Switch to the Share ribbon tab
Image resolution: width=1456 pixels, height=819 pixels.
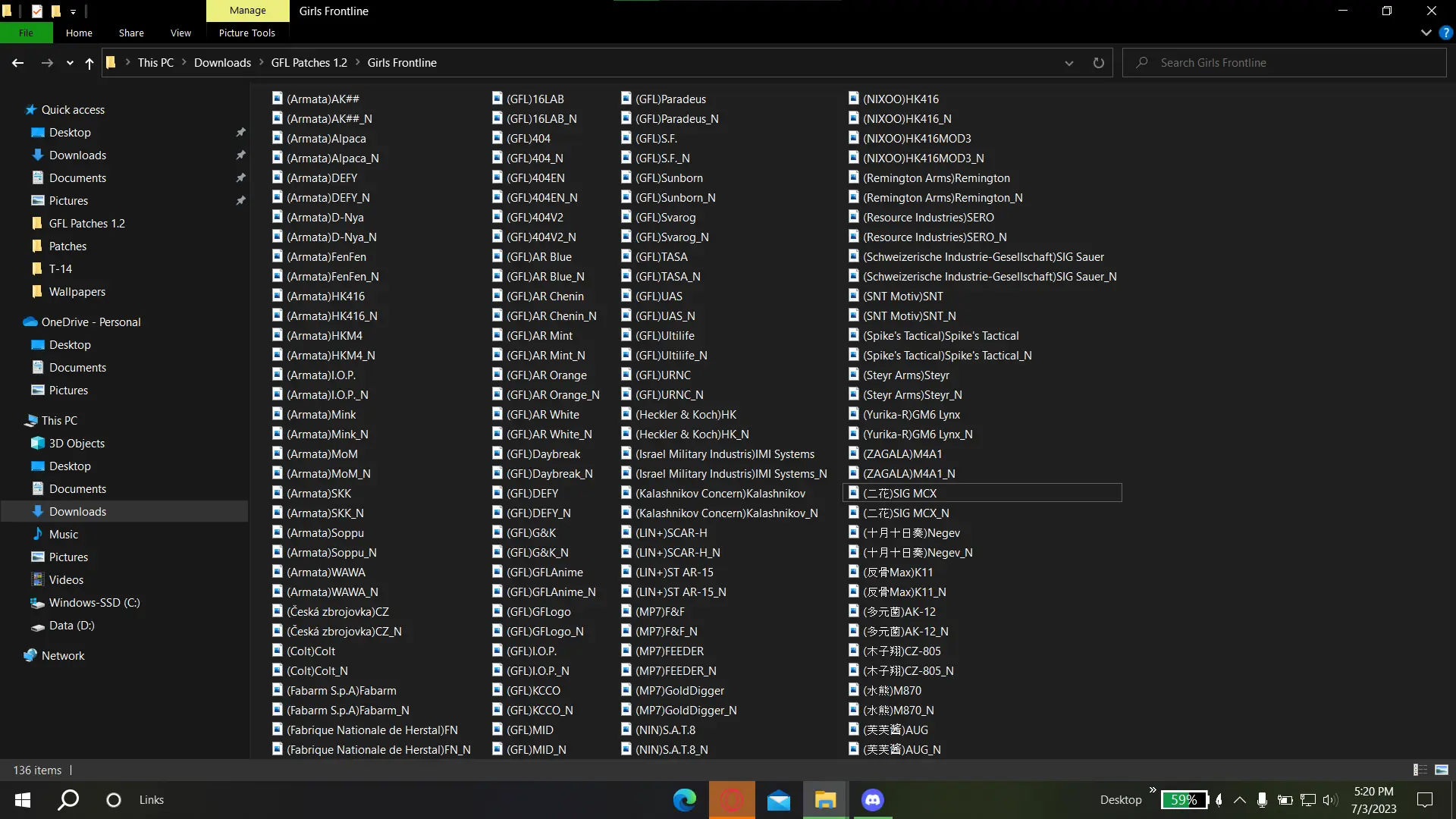131,33
